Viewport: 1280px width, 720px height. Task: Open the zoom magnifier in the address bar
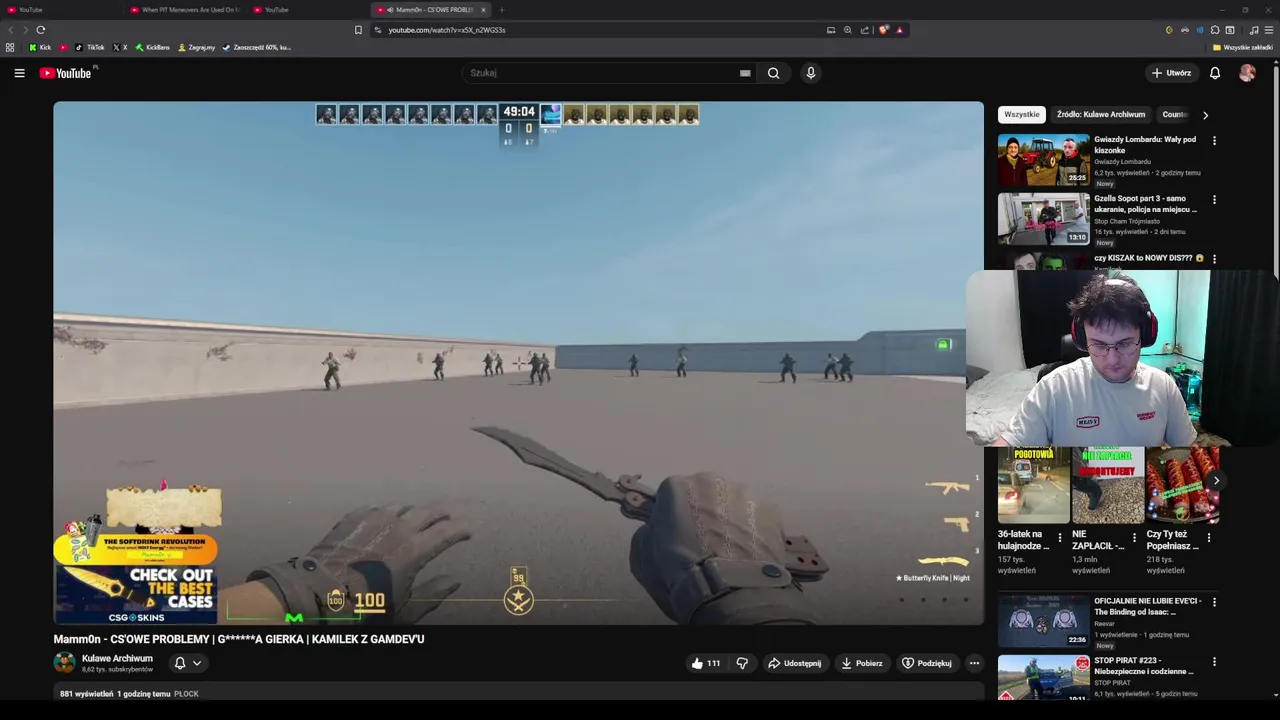point(848,30)
